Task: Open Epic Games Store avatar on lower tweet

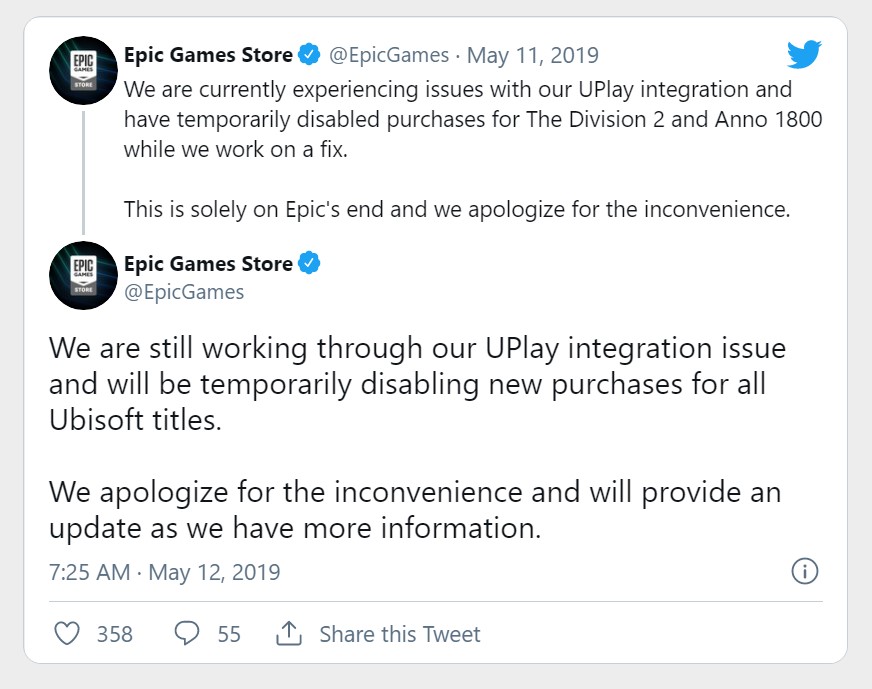Action: [x=83, y=275]
